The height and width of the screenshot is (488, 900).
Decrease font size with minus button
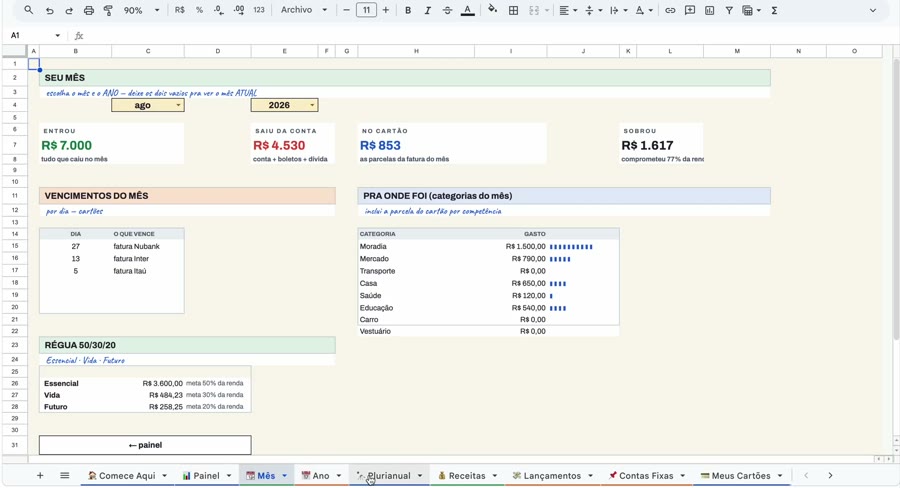tap(346, 10)
